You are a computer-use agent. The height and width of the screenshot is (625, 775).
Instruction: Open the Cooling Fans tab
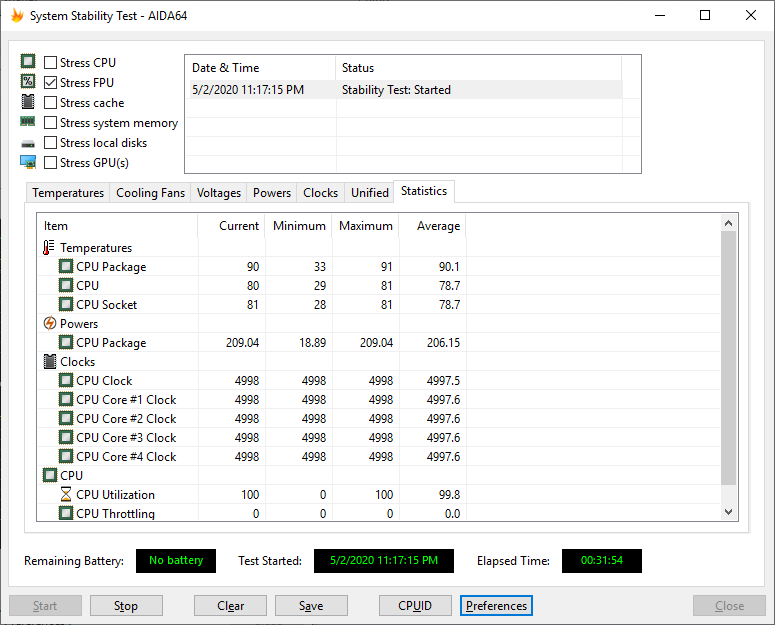click(150, 193)
